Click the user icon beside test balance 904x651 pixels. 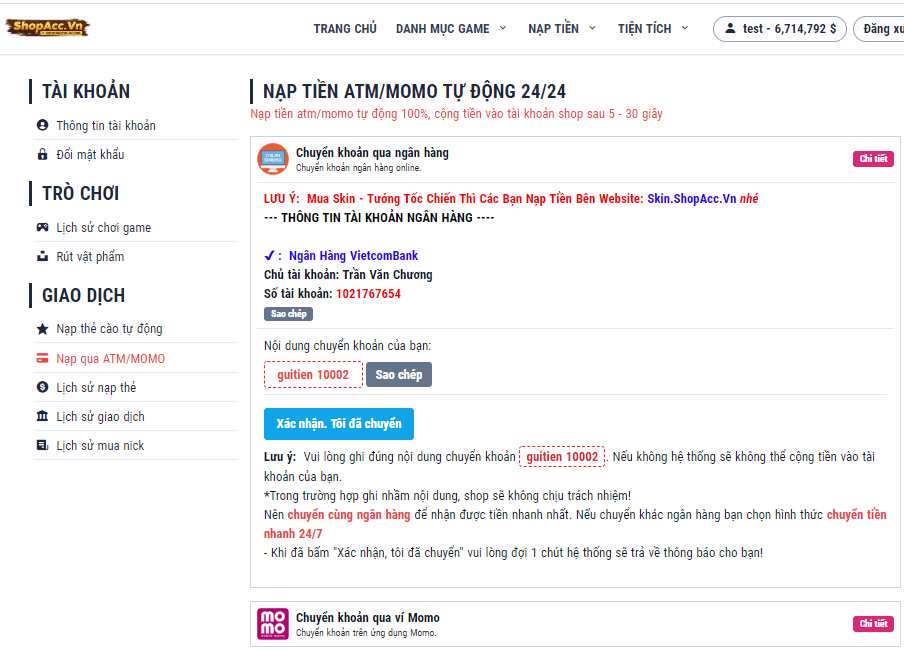[x=730, y=28]
